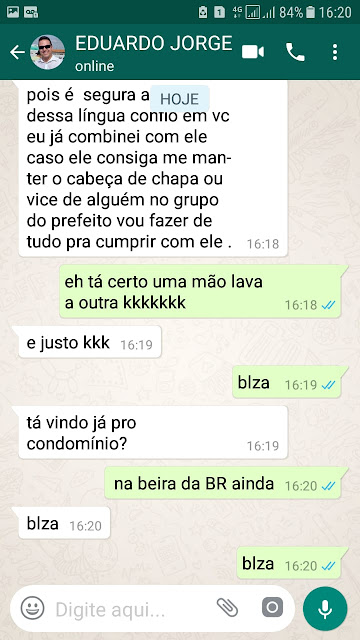Tap the received 'blza' message at 16:20
The width and height of the screenshot is (360, 640).
(x=64, y=523)
